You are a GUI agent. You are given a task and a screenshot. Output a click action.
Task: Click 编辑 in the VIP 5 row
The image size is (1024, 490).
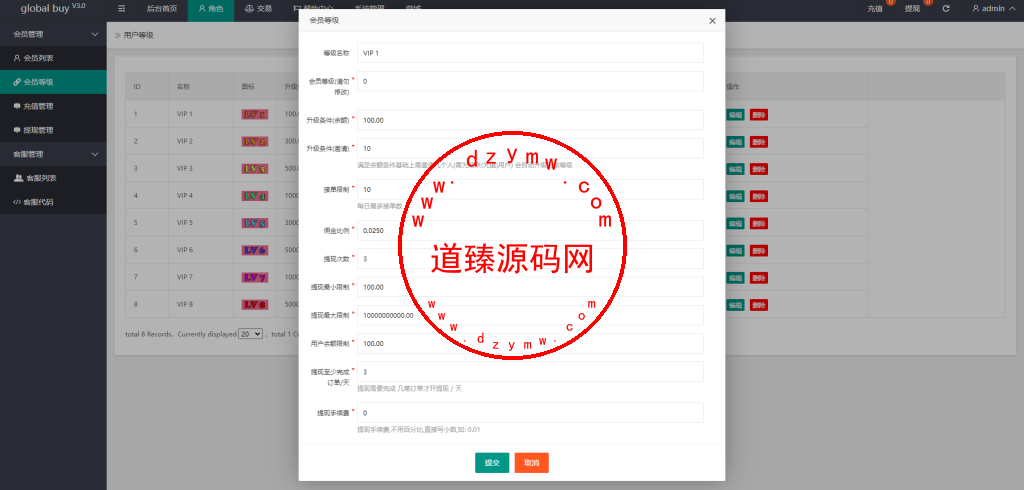click(x=735, y=223)
